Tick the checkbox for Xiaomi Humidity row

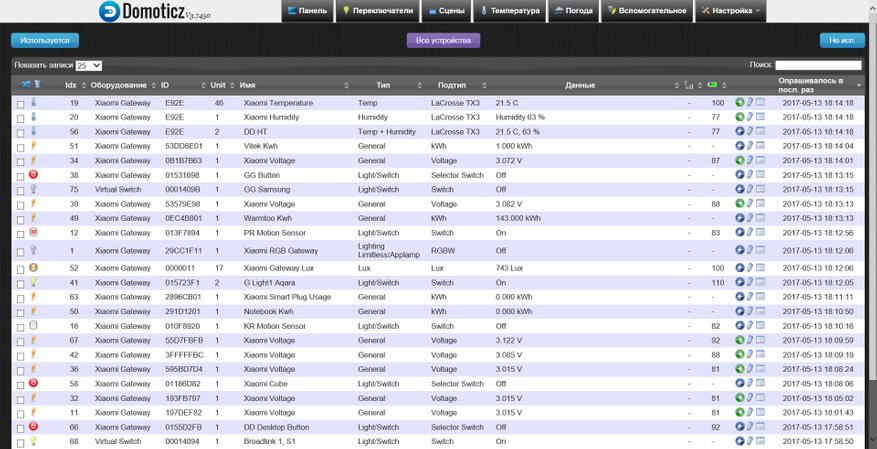tap(21, 119)
